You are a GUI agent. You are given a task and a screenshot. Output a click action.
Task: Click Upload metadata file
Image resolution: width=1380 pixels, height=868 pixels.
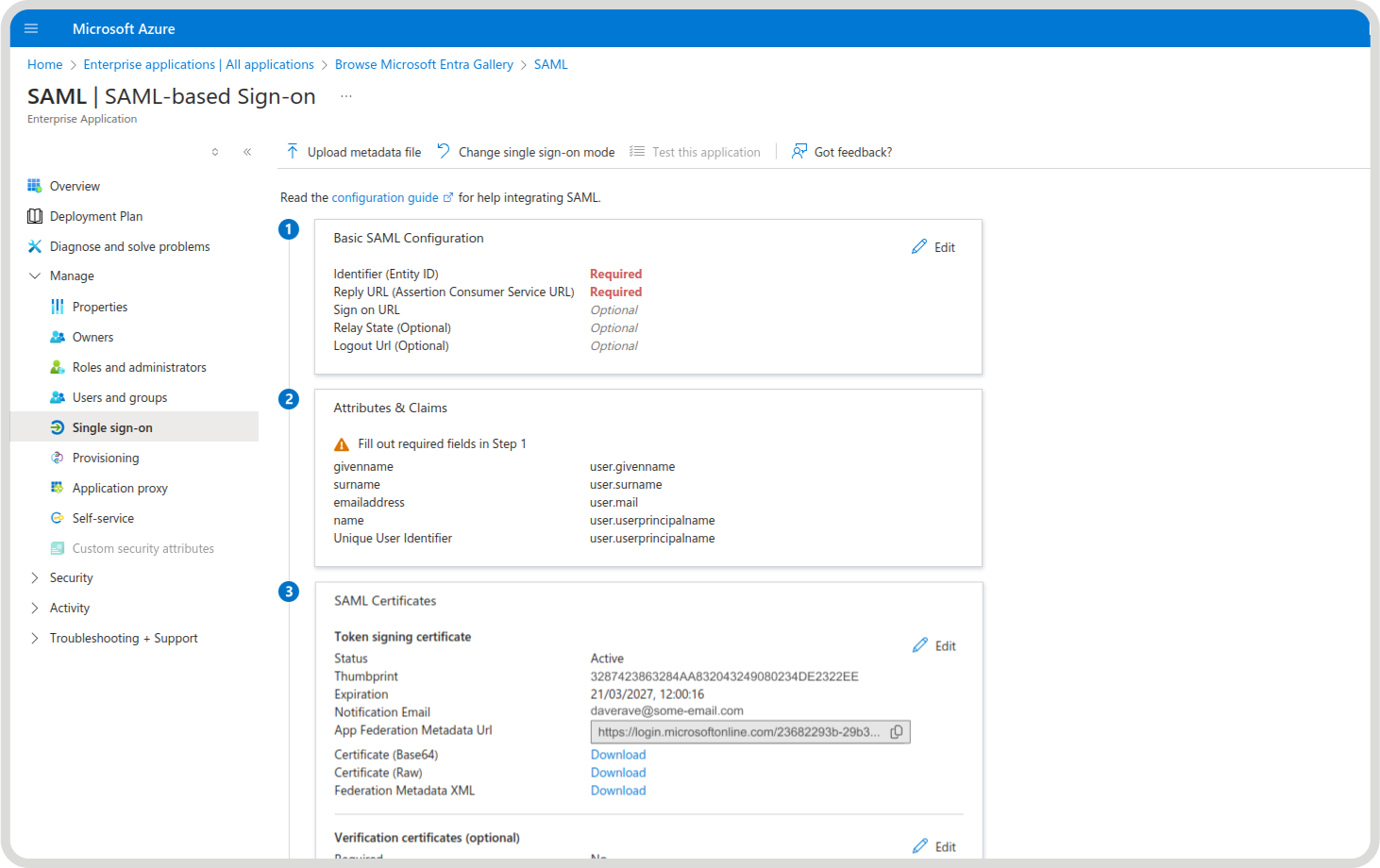pos(354,152)
